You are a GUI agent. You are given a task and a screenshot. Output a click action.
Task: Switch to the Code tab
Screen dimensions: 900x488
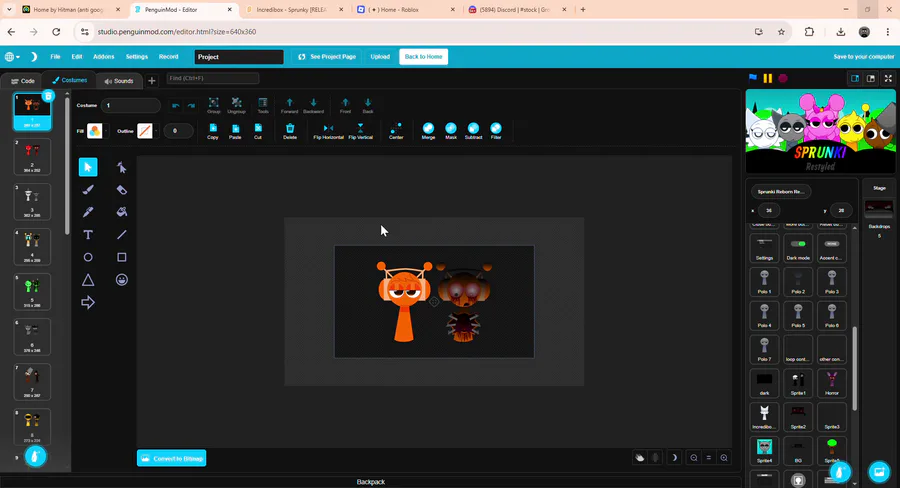23,81
